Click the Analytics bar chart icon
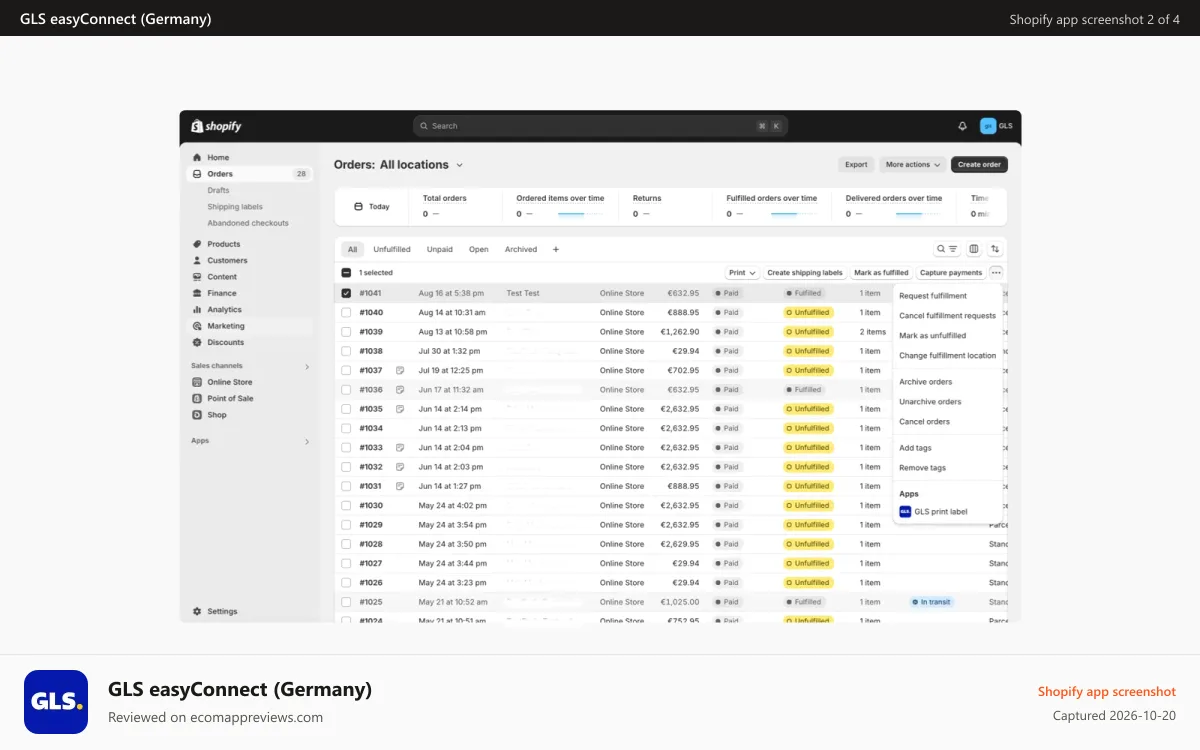The width and height of the screenshot is (1200, 750). coord(197,309)
